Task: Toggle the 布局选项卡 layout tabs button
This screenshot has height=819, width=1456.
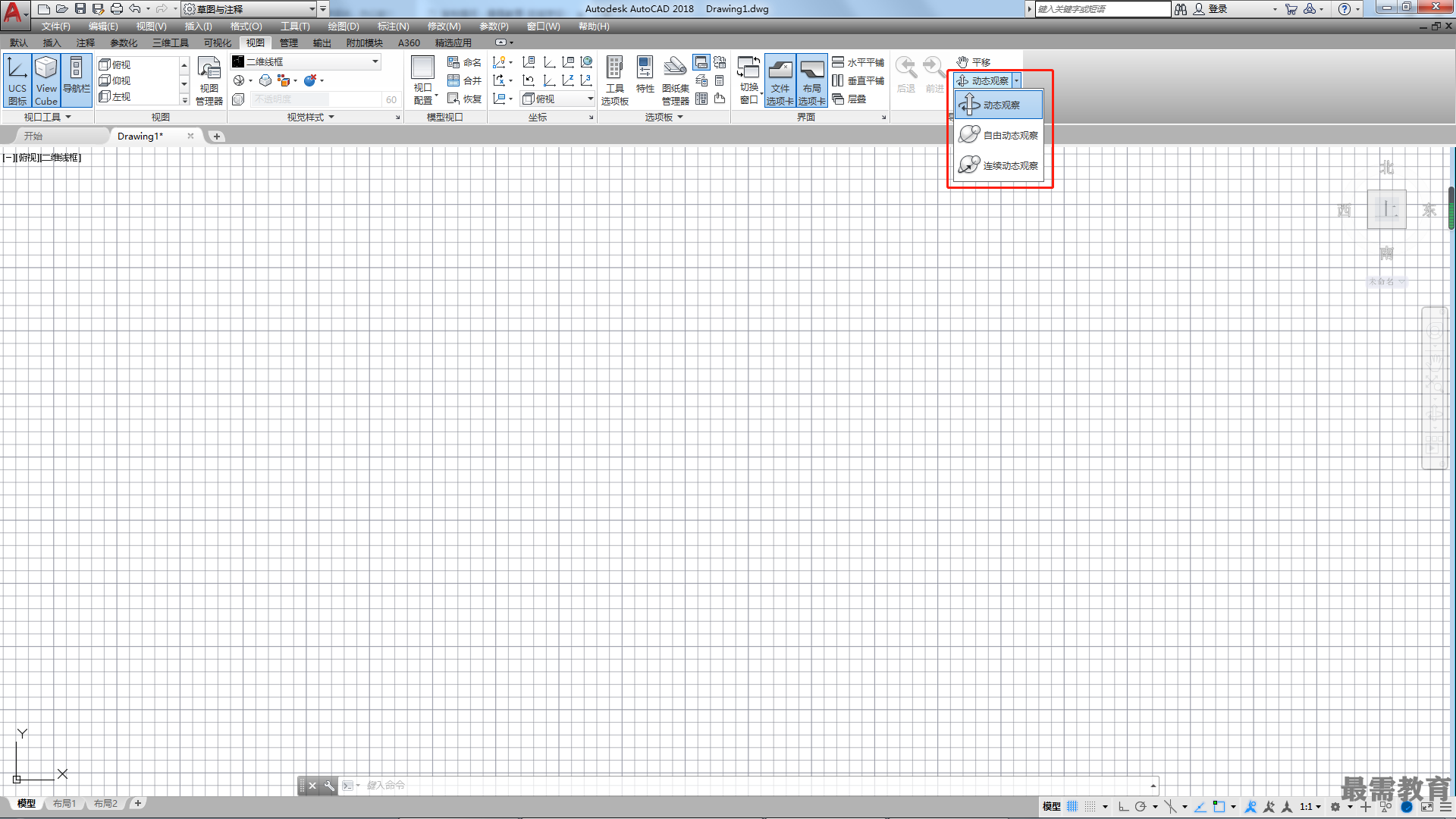Action: (x=811, y=80)
